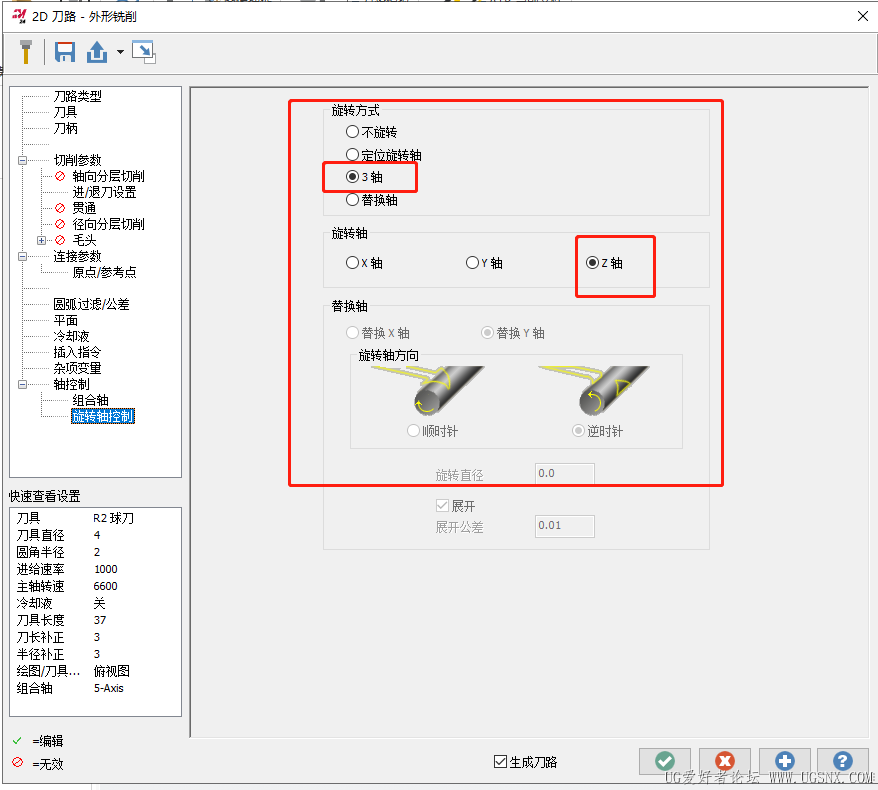Click the 6600 spindle speed value
878x790 pixels.
[105, 586]
